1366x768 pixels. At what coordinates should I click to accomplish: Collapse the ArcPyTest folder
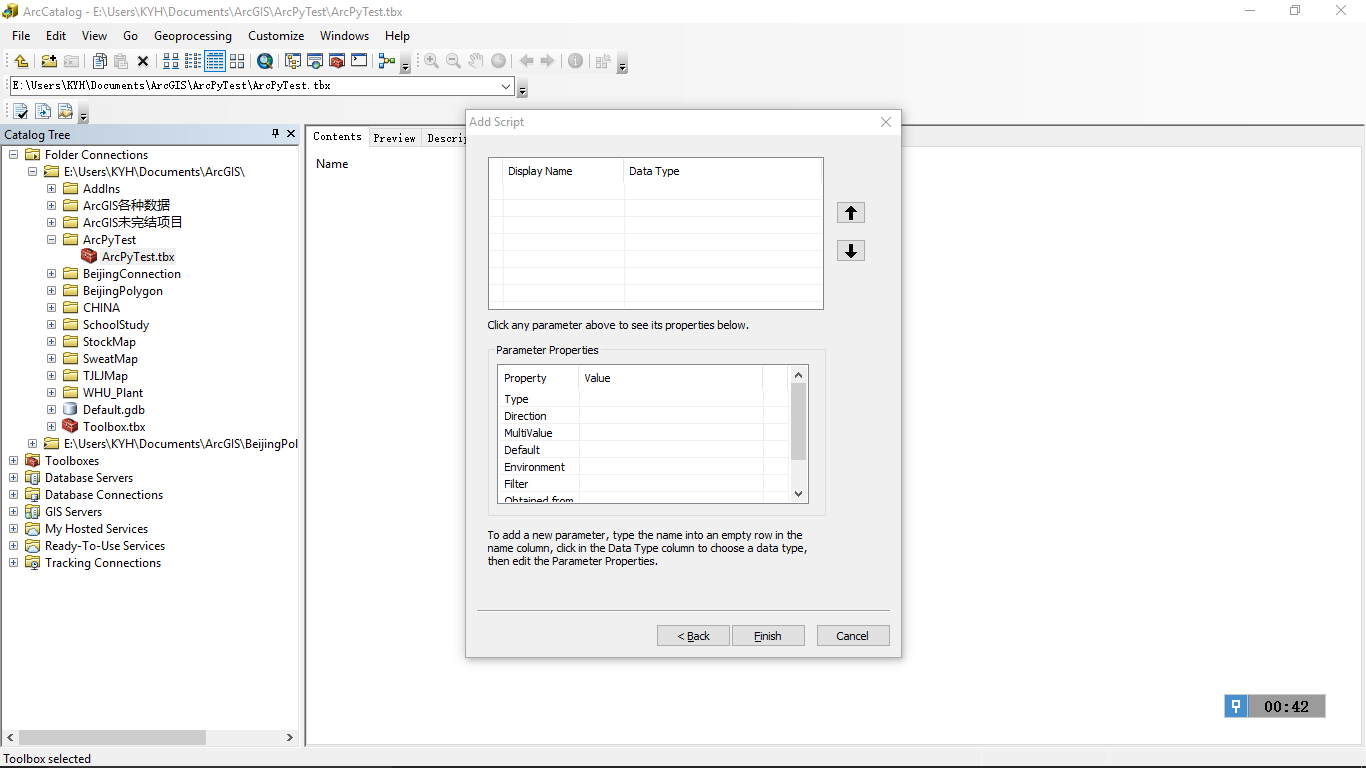click(51, 240)
